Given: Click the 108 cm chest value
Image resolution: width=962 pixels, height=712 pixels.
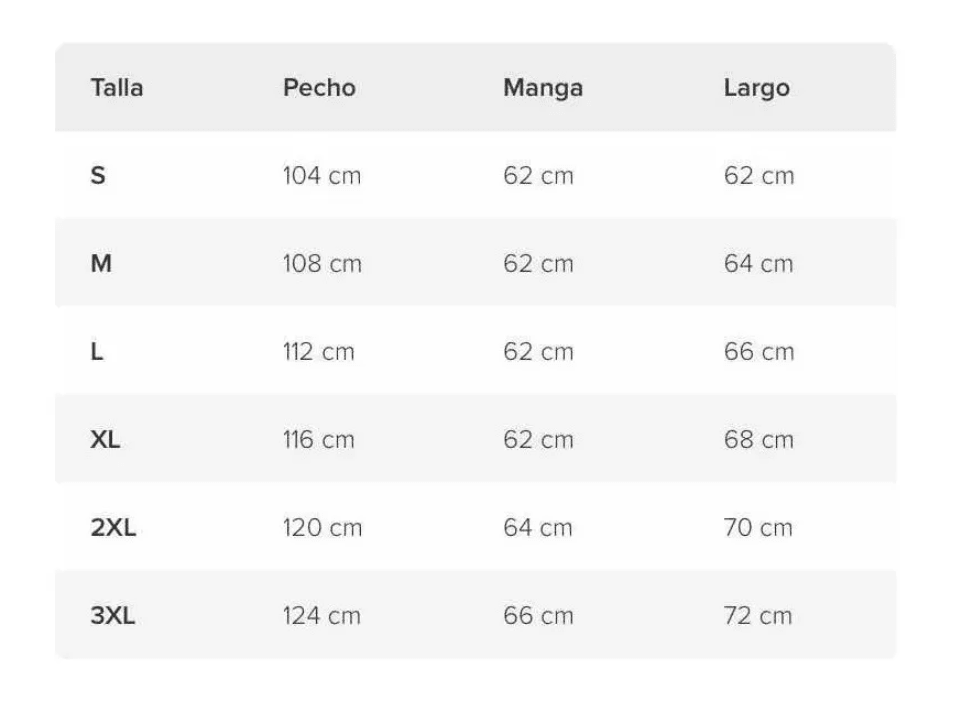Looking at the screenshot, I should pos(322,264).
